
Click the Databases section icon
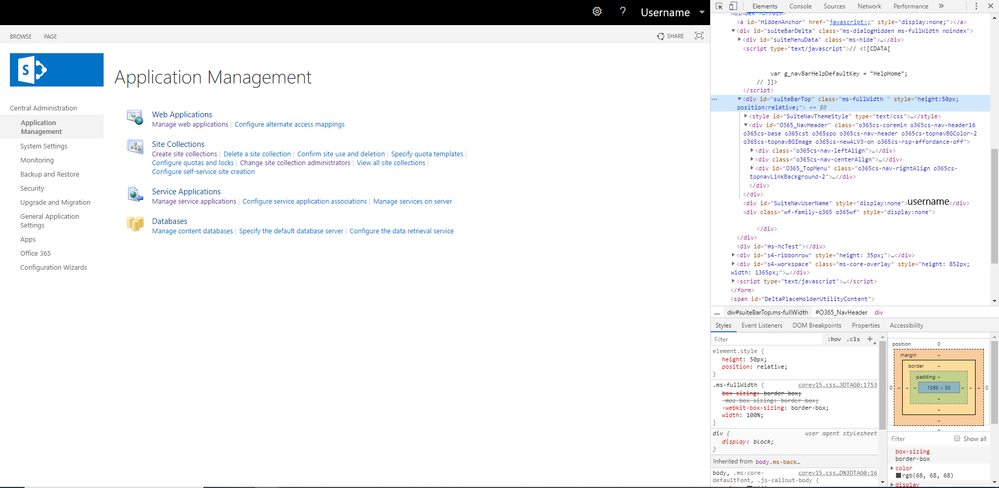tap(134, 224)
